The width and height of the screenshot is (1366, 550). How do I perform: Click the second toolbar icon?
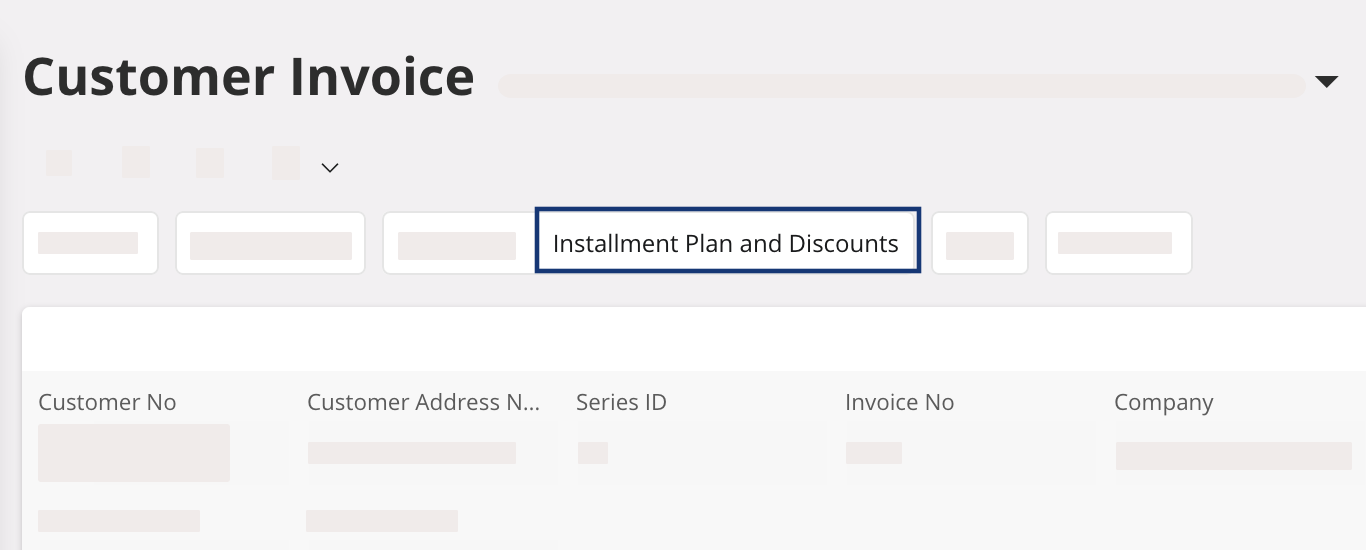pos(136,162)
